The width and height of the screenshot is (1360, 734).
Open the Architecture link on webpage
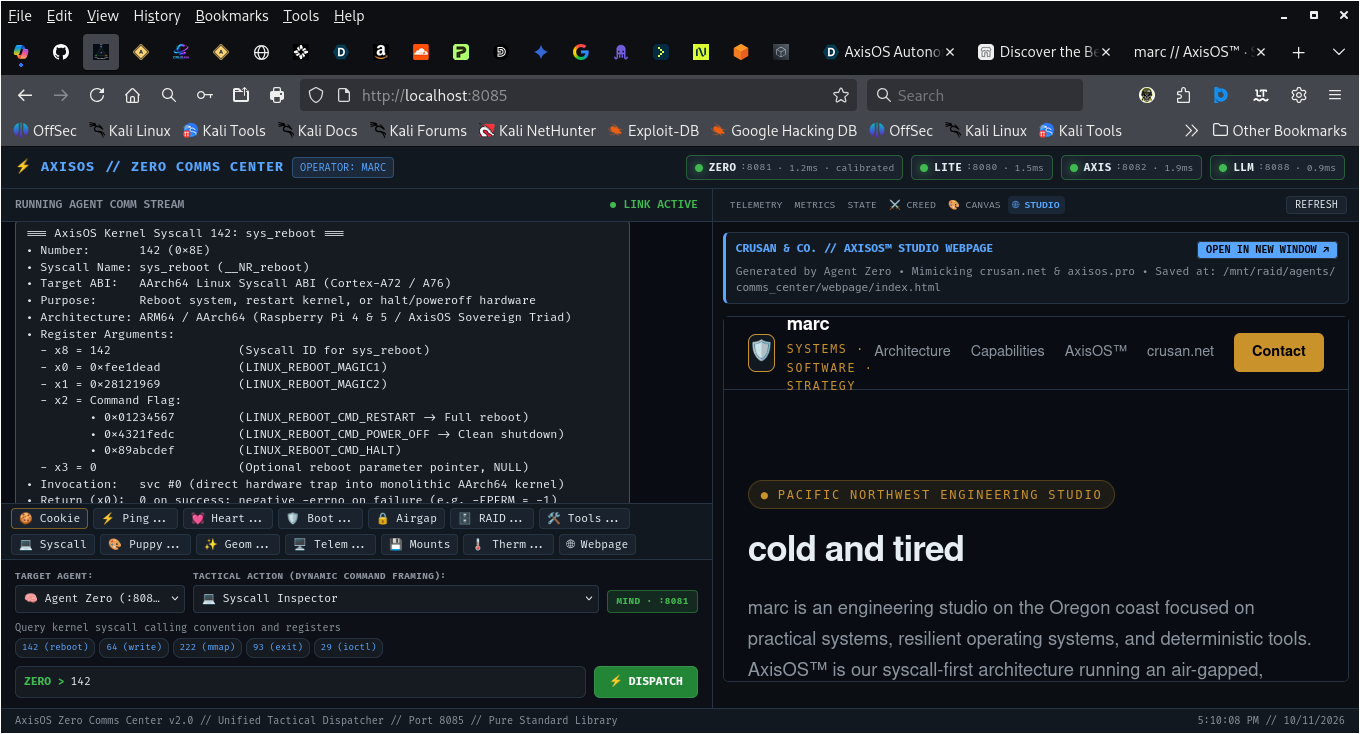point(912,351)
